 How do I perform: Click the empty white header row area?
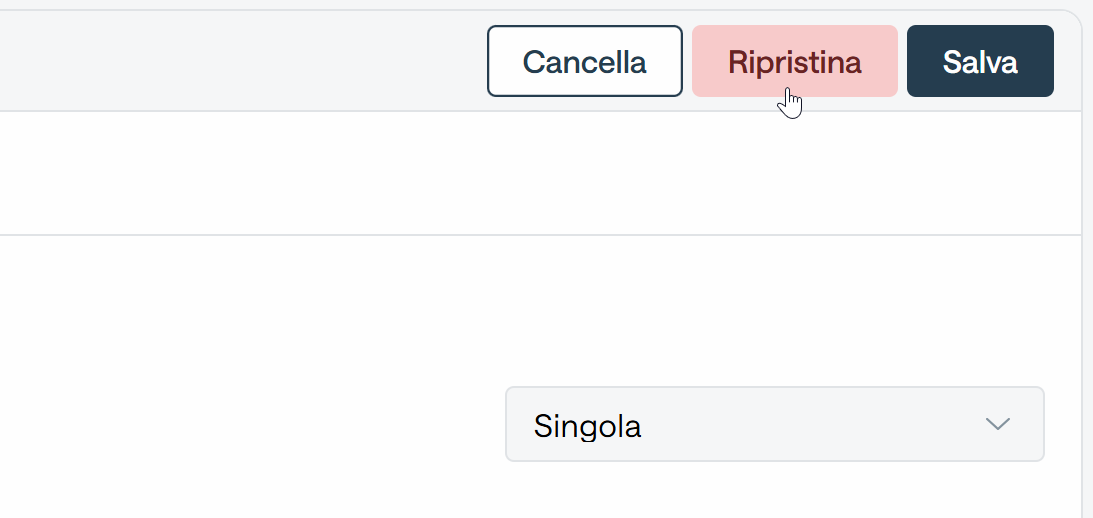click(540, 173)
